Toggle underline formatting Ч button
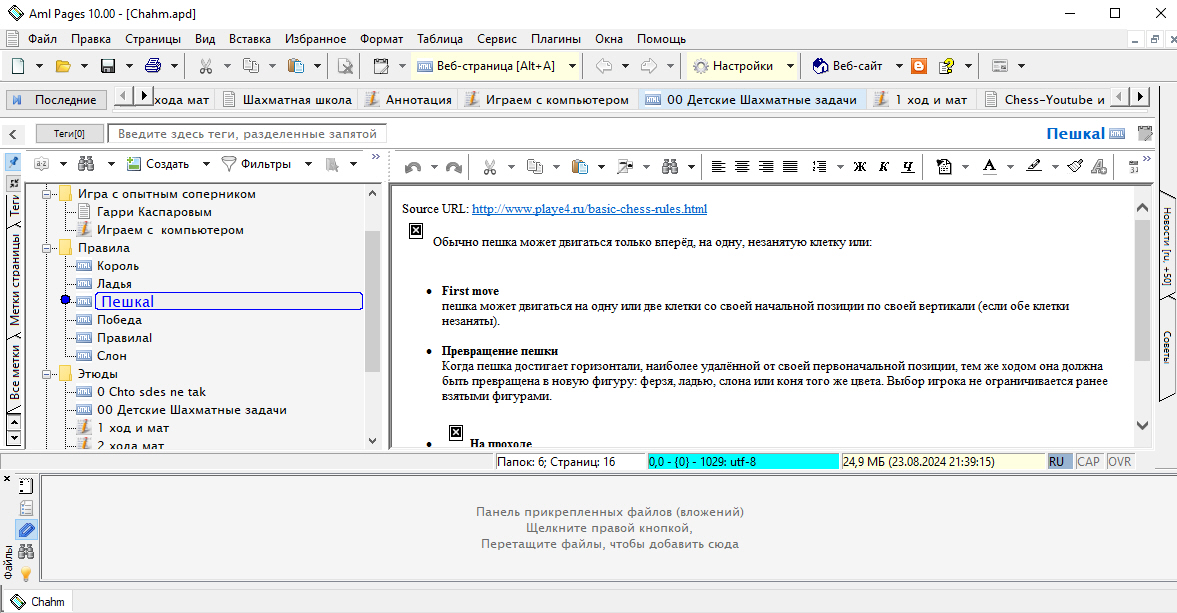The height and width of the screenshot is (613, 1177). pyautogui.click(x=908, y=167)
